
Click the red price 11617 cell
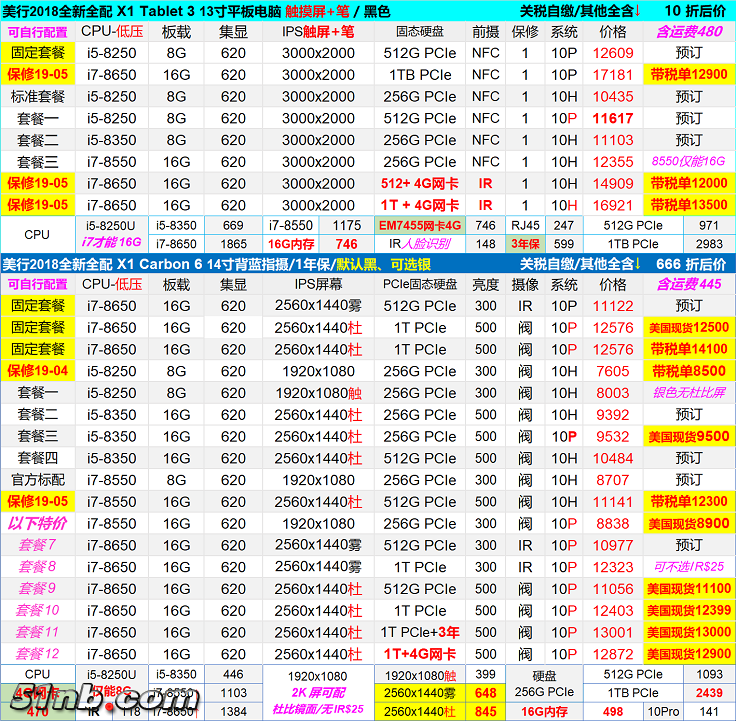pos(613,118)
